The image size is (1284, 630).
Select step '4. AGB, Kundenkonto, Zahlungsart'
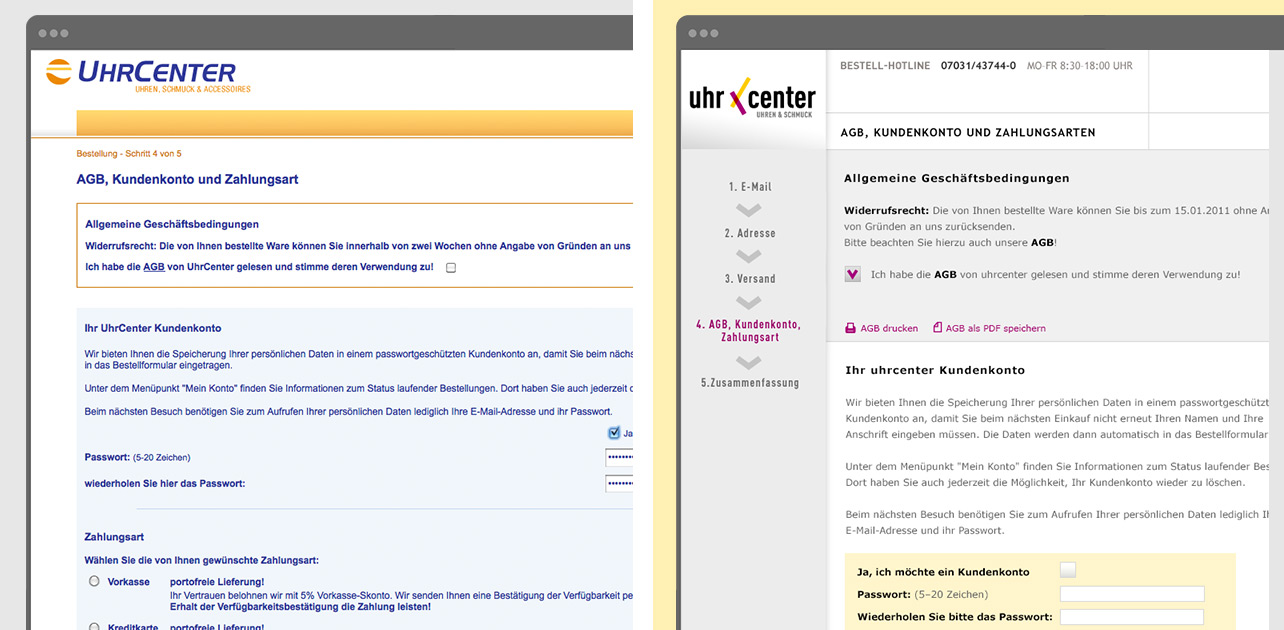pyautogui.click(x=750, y=331)
